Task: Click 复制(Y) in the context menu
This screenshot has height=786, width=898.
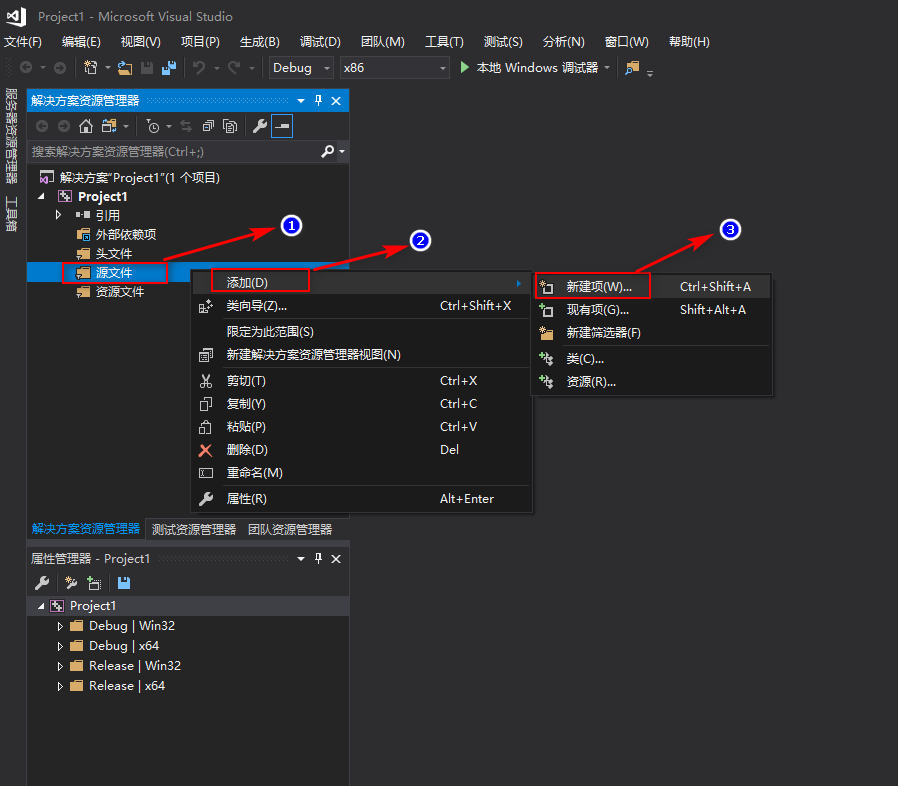Action: click(x=359, y=404)
